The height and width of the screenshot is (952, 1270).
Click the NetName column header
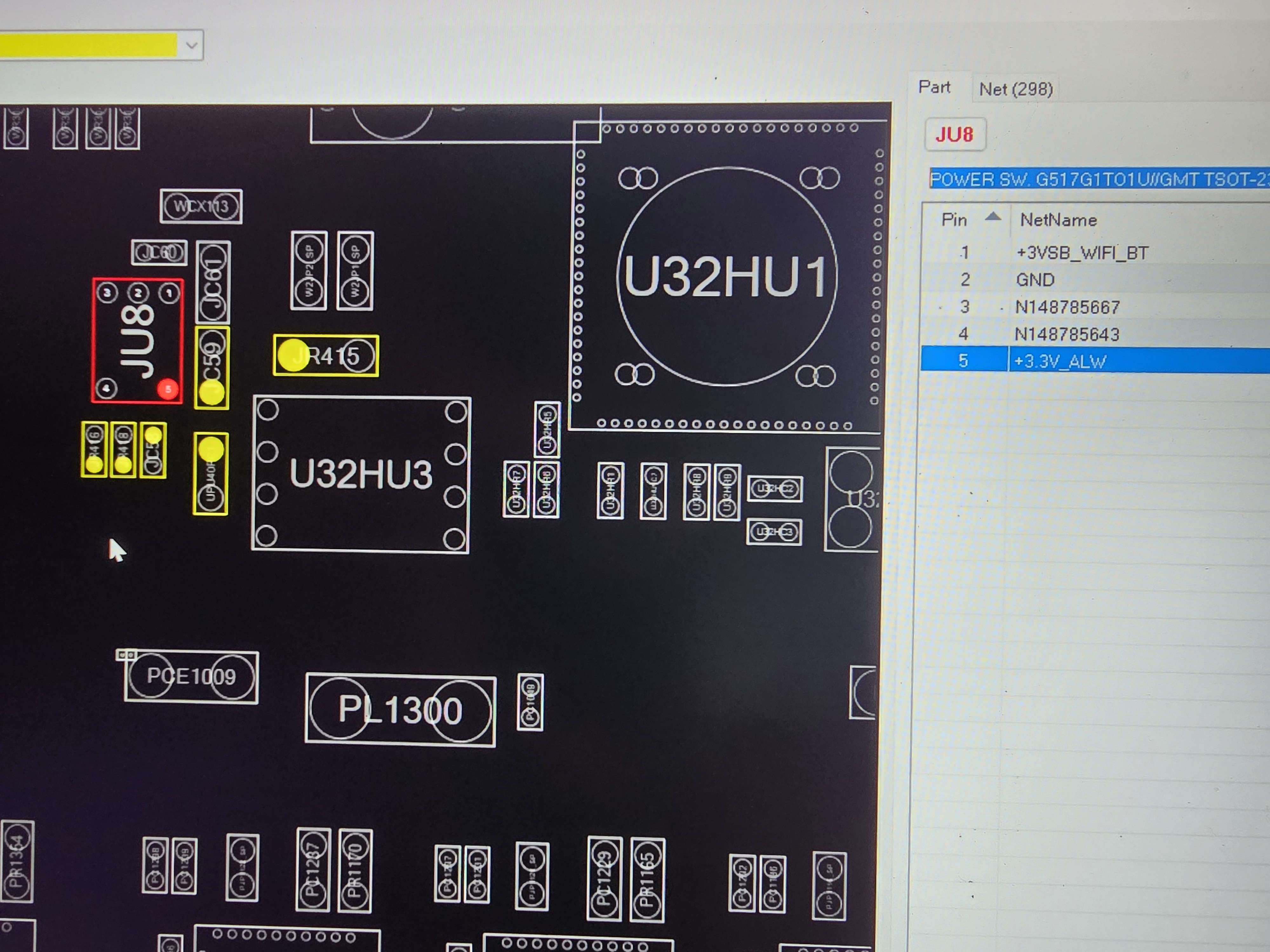tap(1058, 220)
